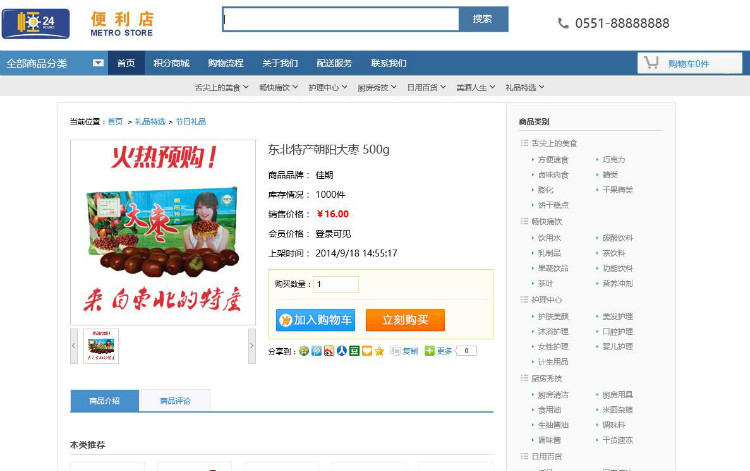This screenshot has width=750, height=471.
Task: Focus the top search input box
Action: click(x=341, y=19)
